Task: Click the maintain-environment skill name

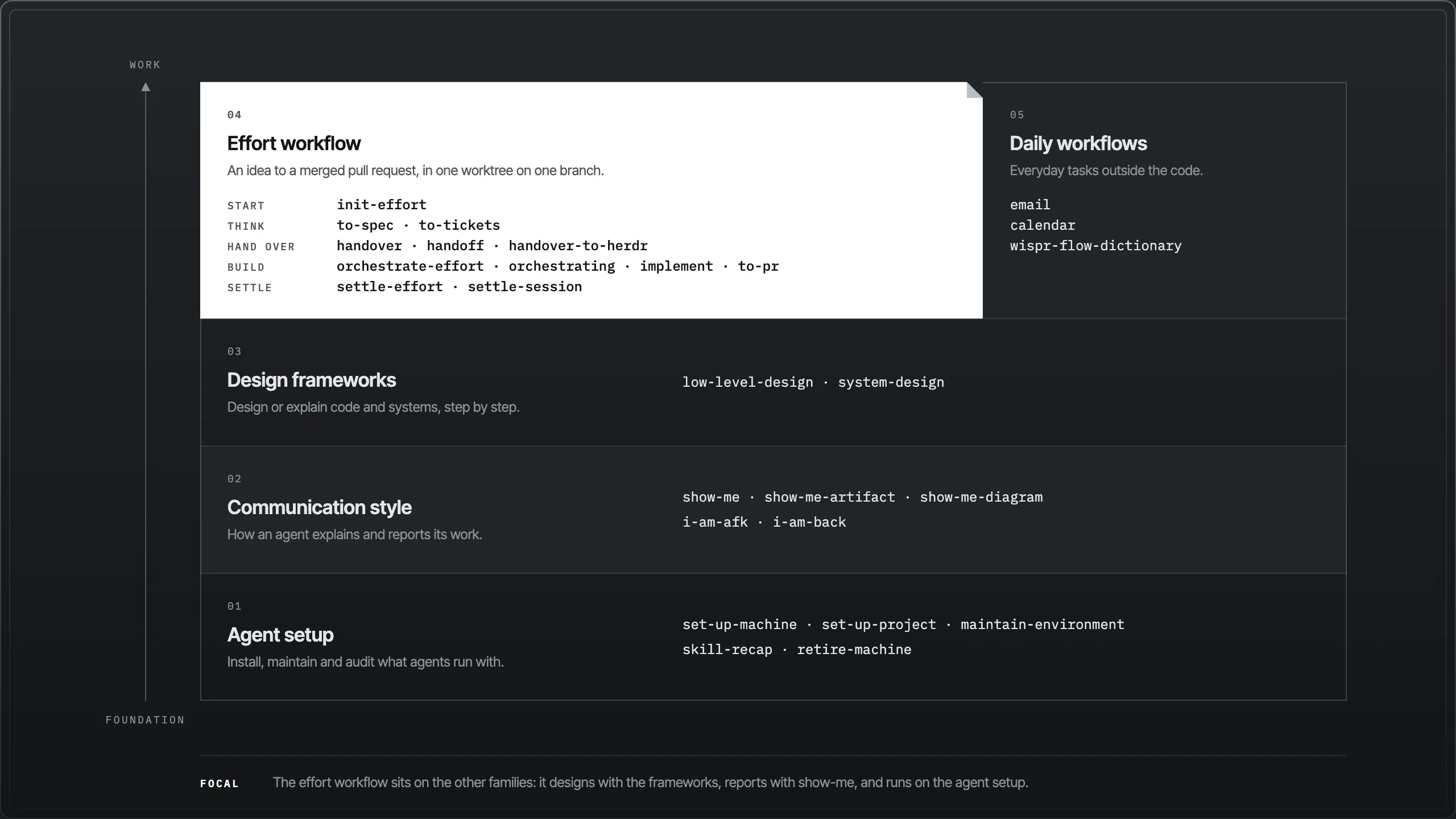Action: point(1043,624)
